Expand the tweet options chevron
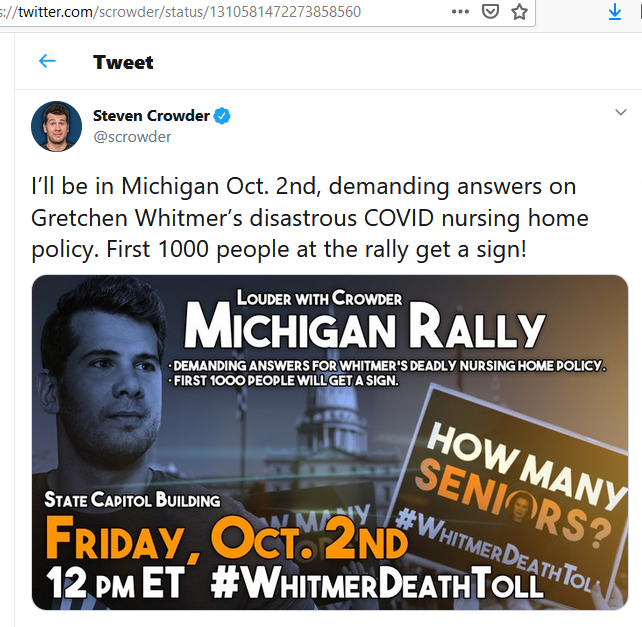The width and height of the screenshot is (642, 627). point(621,112)
